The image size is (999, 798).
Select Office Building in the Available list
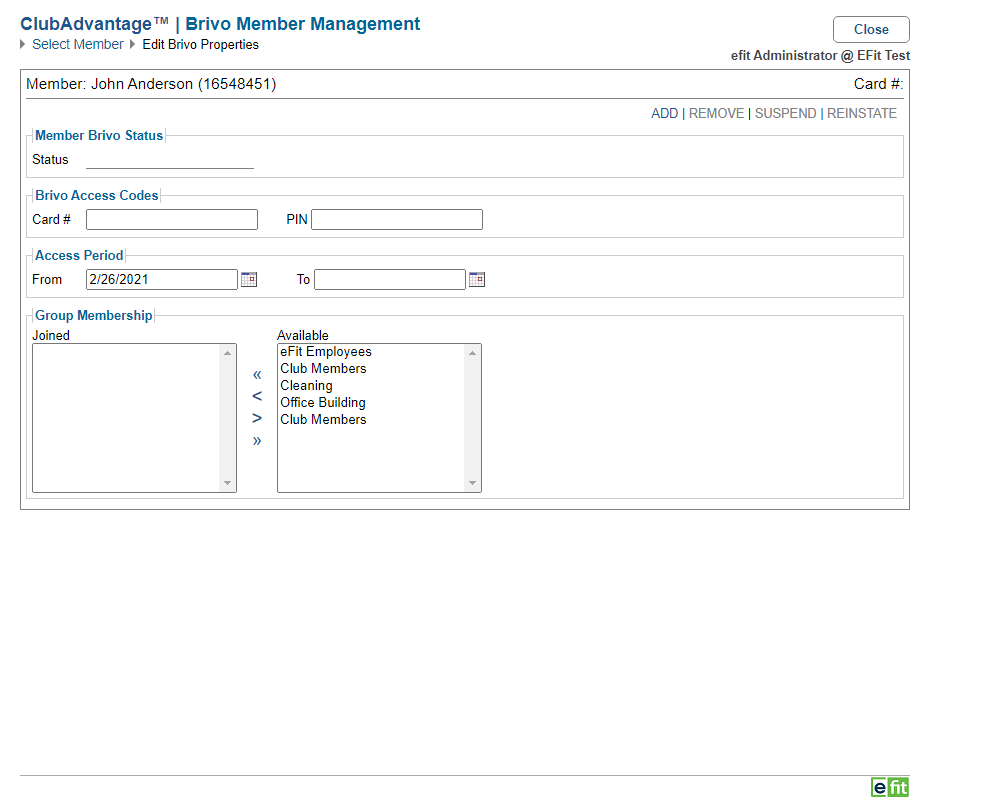[371, 403]
